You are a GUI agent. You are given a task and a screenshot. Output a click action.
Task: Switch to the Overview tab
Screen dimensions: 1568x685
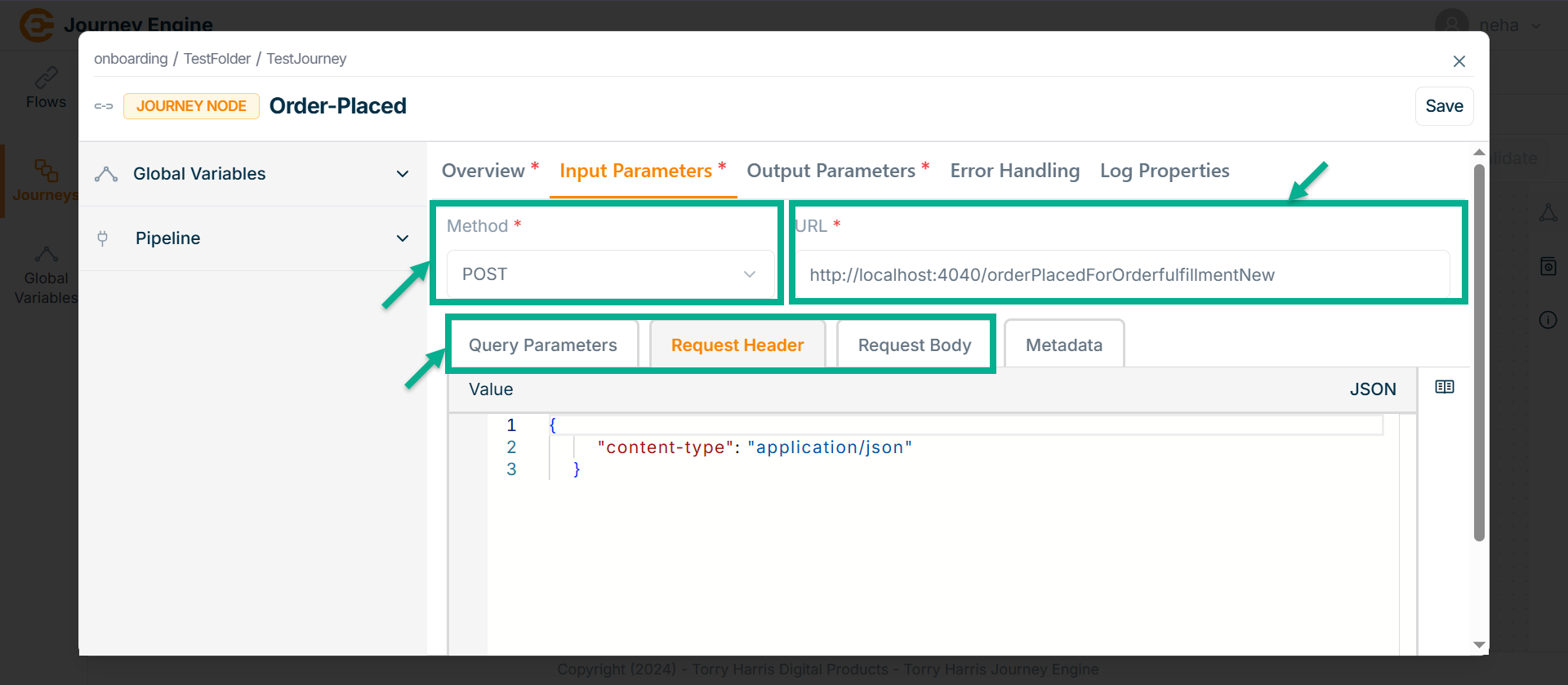click(483, 171)
